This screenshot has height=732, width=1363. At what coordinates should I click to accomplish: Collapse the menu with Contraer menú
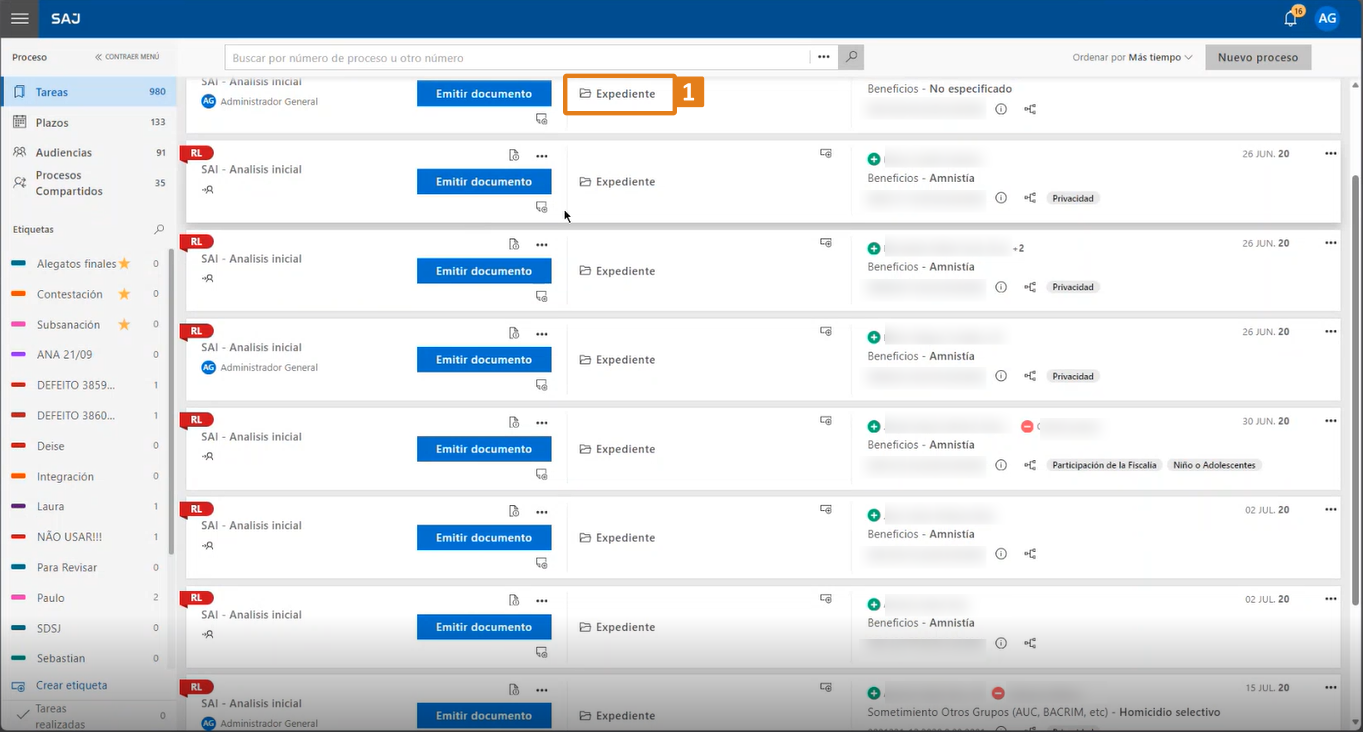coord(127,57)
